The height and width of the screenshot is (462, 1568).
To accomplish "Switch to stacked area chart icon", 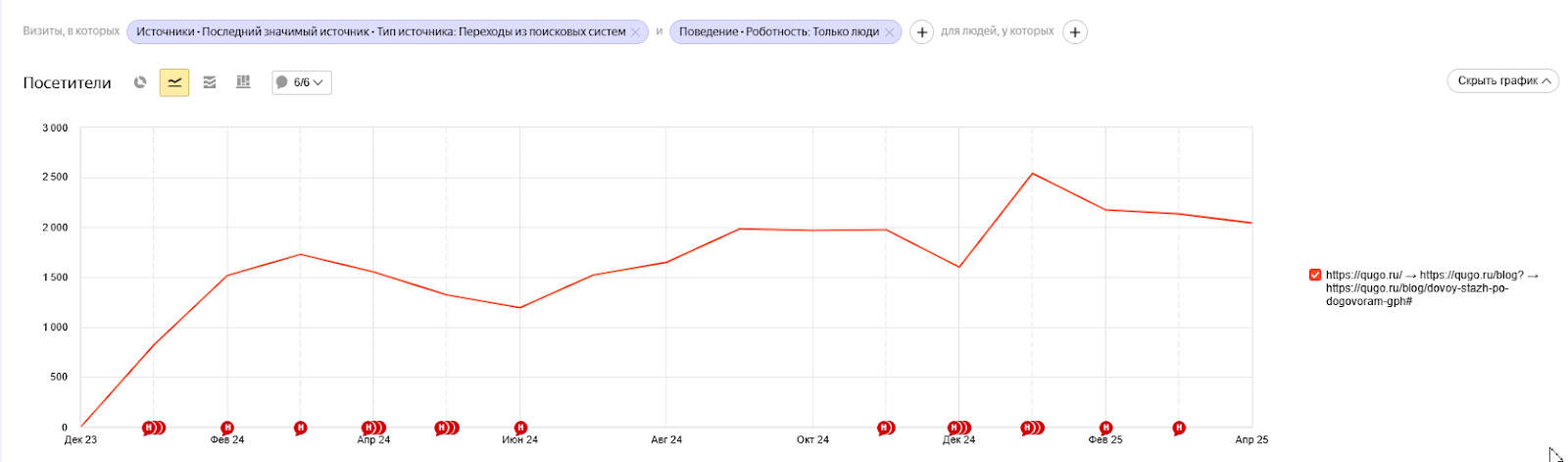I will (209, 82).
